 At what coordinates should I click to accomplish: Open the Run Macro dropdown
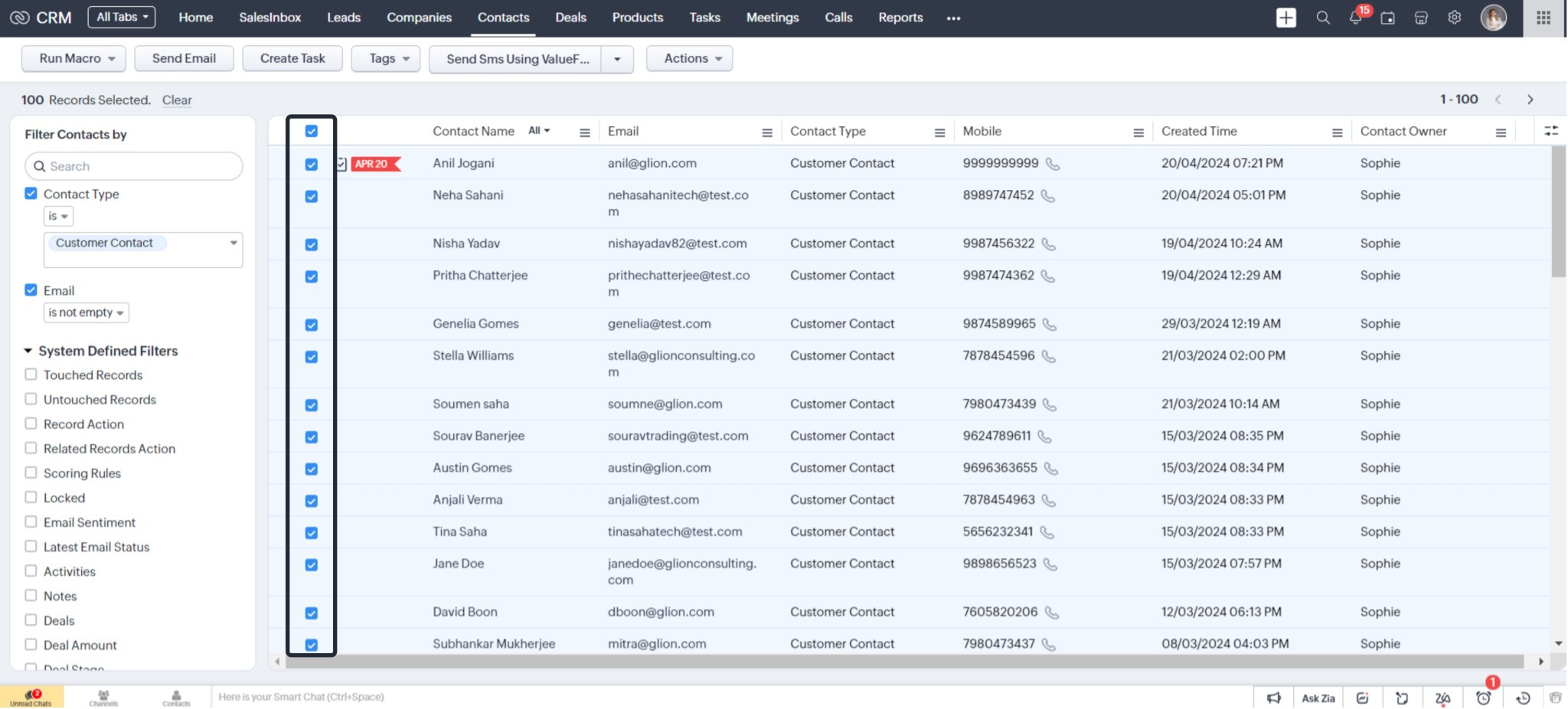pos(73,58)
